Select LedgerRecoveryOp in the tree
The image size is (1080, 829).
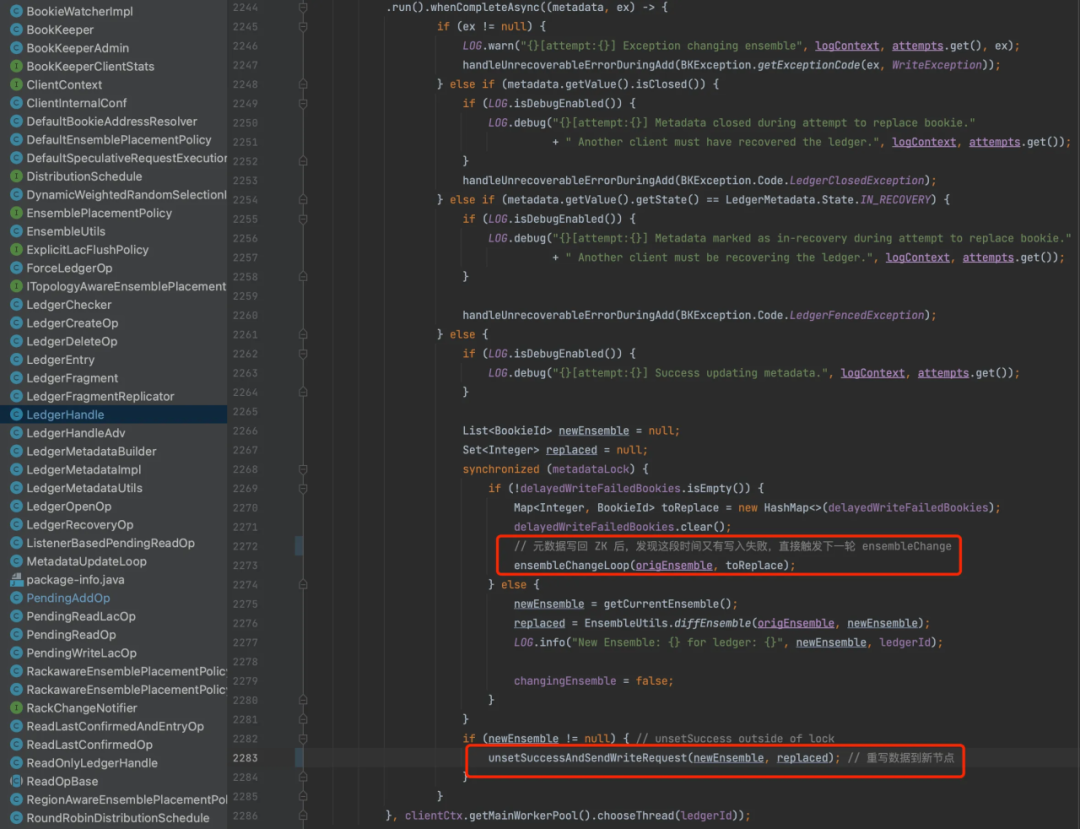[80, 525]
